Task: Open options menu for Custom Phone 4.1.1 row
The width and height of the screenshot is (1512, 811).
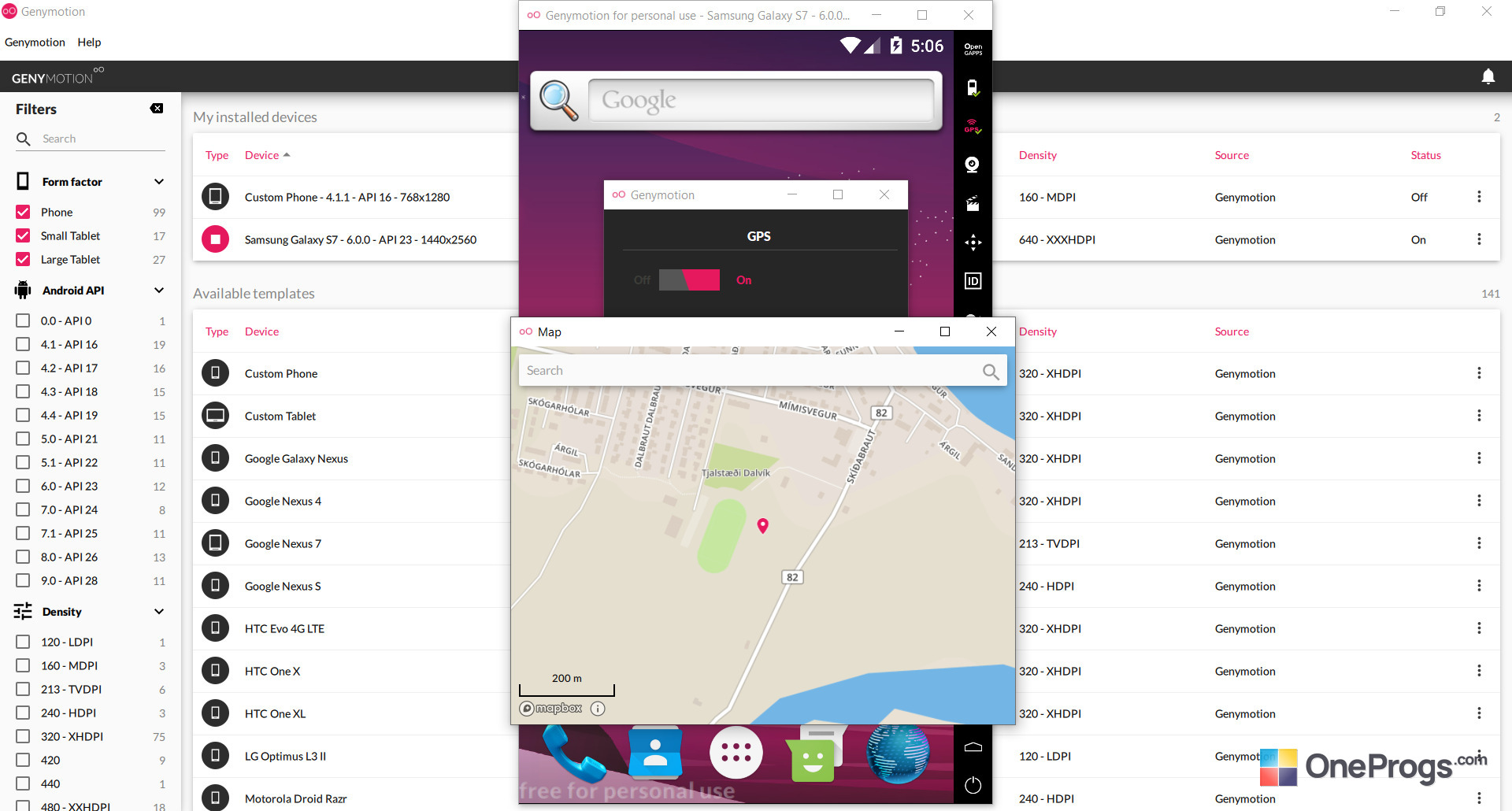Action: click(x=1479, y=197)
